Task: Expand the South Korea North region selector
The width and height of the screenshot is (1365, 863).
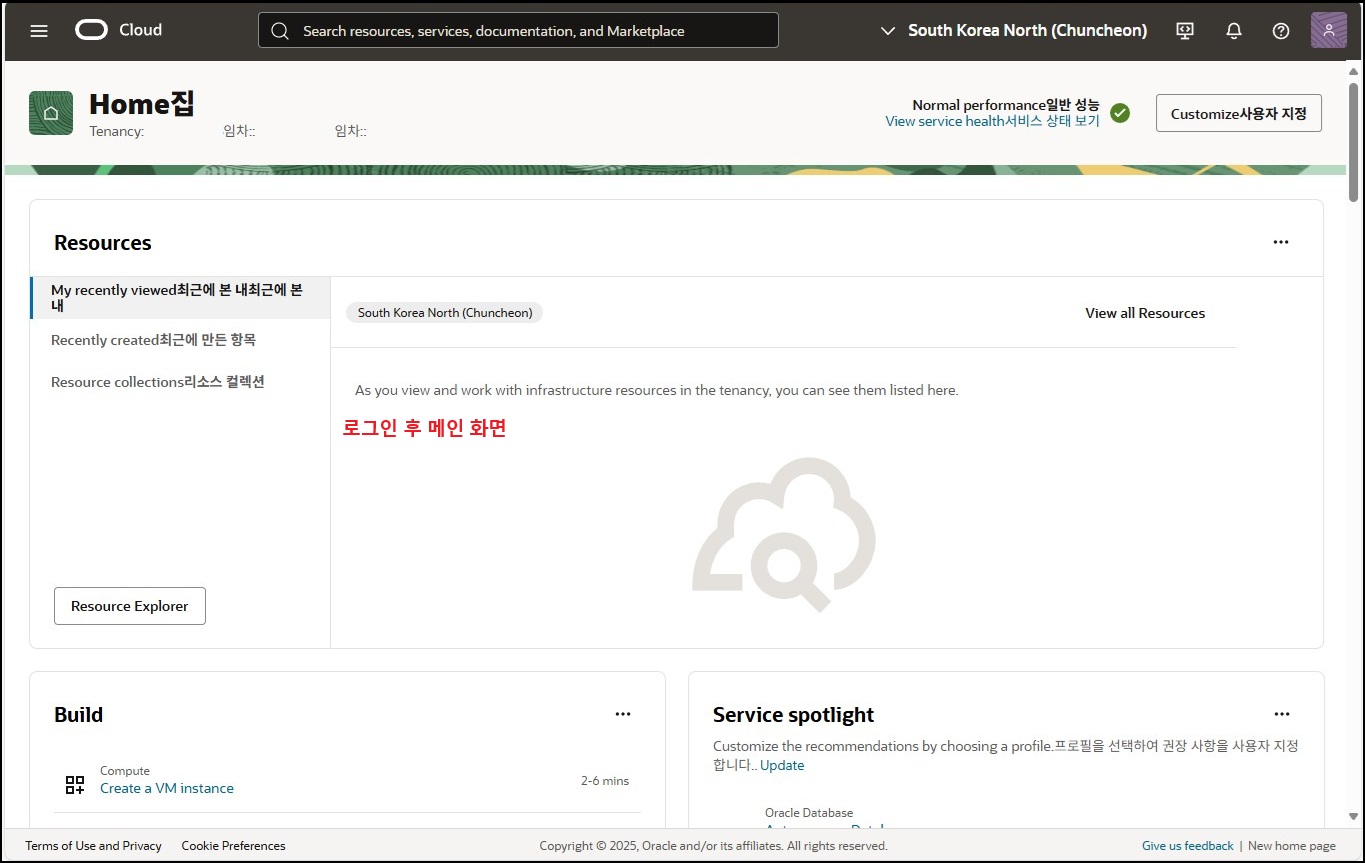Action: [1013, 30]
